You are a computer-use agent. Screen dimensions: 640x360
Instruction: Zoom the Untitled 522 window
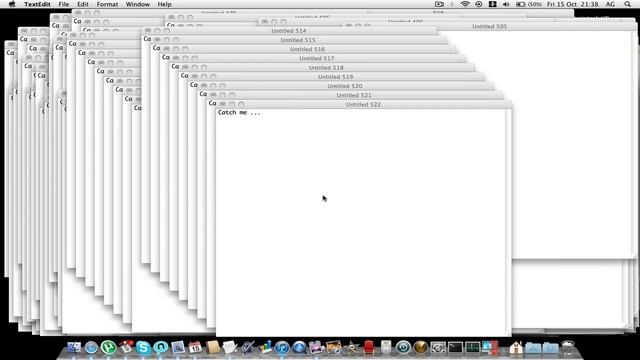[241, 104]
